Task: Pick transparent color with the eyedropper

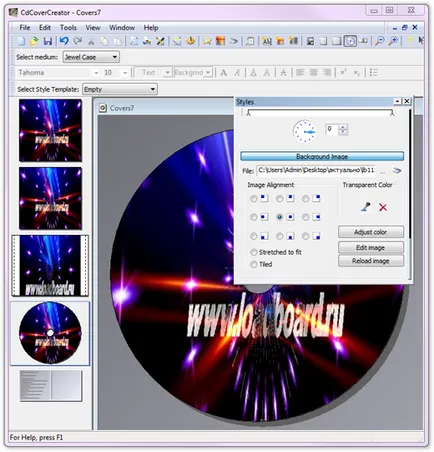Action: (x=366, y=207)
